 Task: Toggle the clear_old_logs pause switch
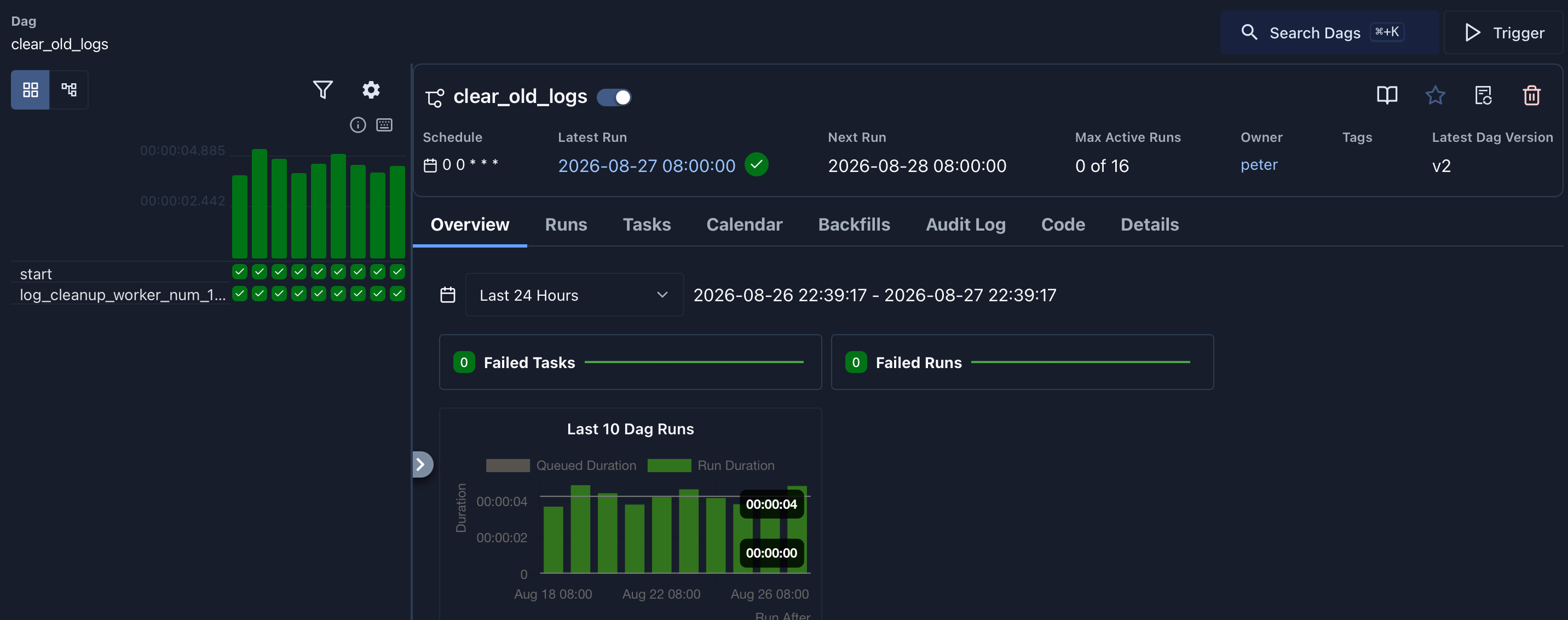pos(614,97)
